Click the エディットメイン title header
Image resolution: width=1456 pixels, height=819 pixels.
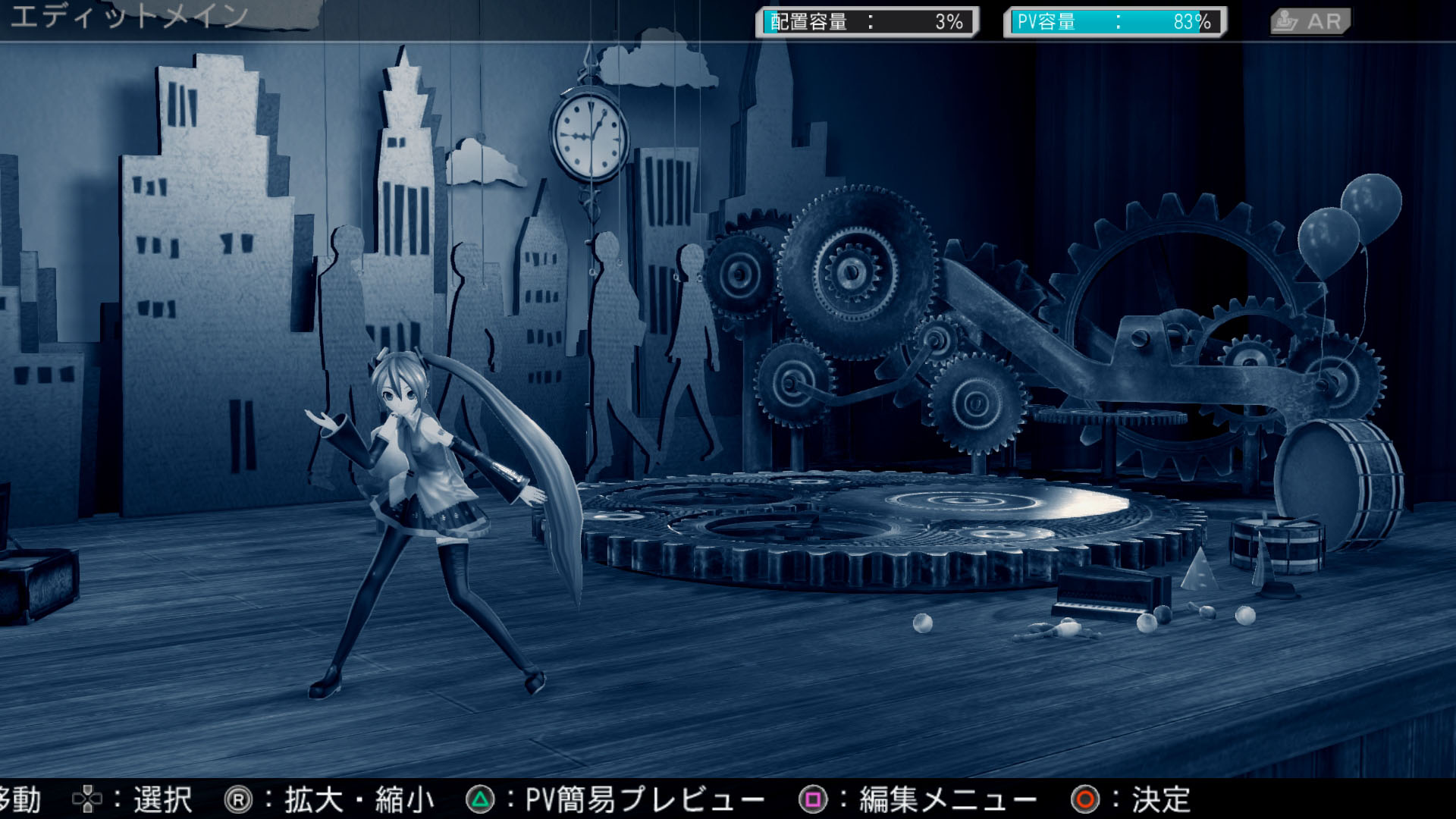[x=129, y=15]
